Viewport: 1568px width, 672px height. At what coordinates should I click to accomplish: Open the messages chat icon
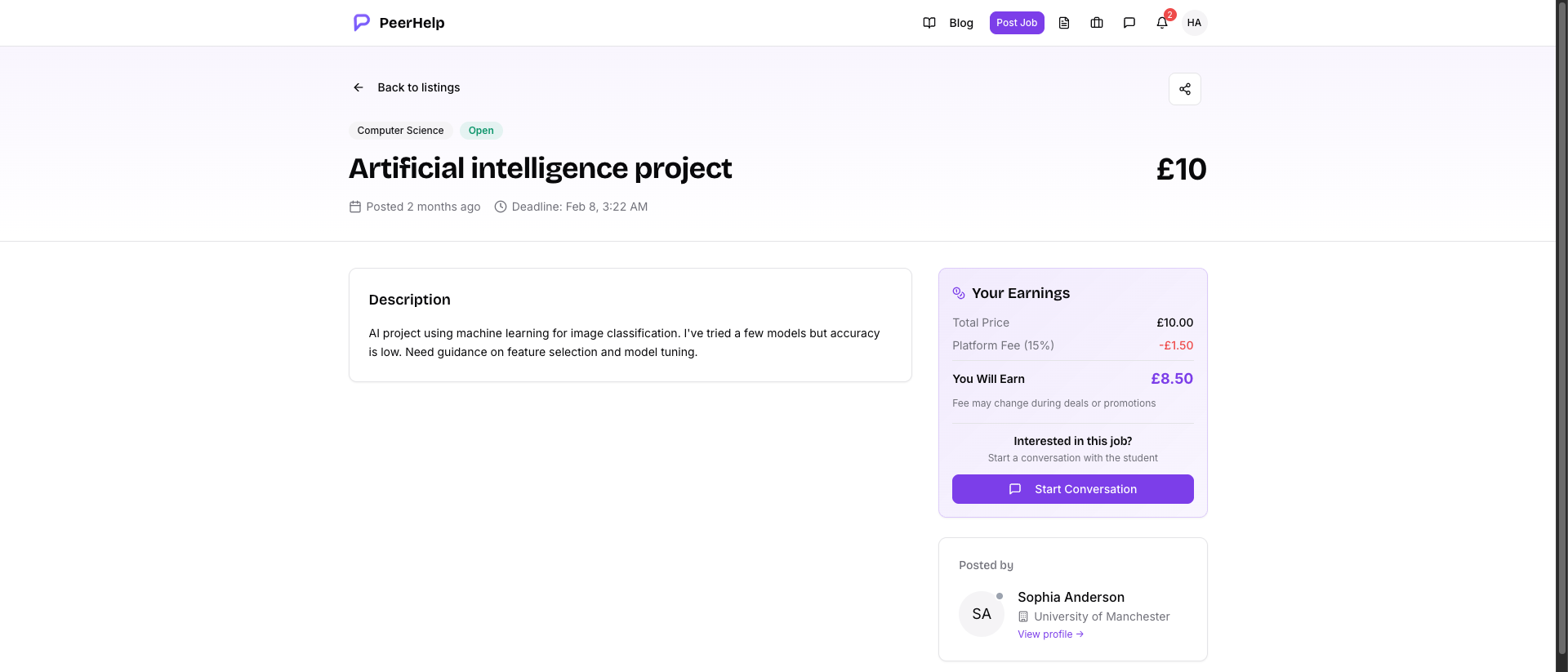click(x=1129, y=23)
